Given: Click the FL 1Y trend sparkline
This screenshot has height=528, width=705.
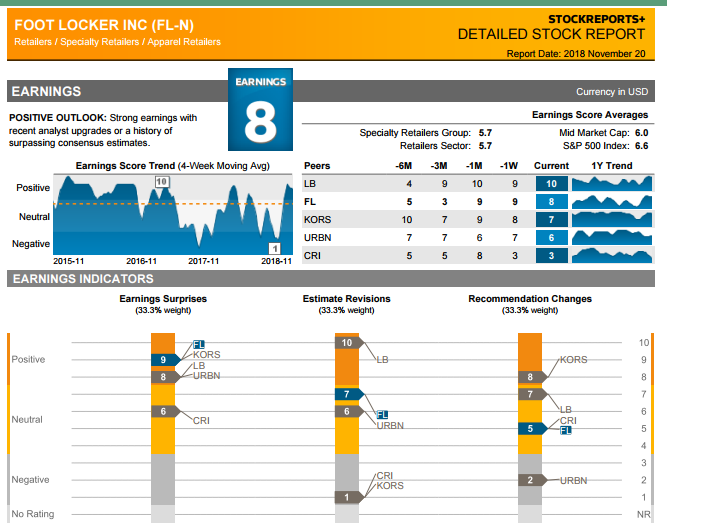Looking at the screenshot, I should point(612,201).
